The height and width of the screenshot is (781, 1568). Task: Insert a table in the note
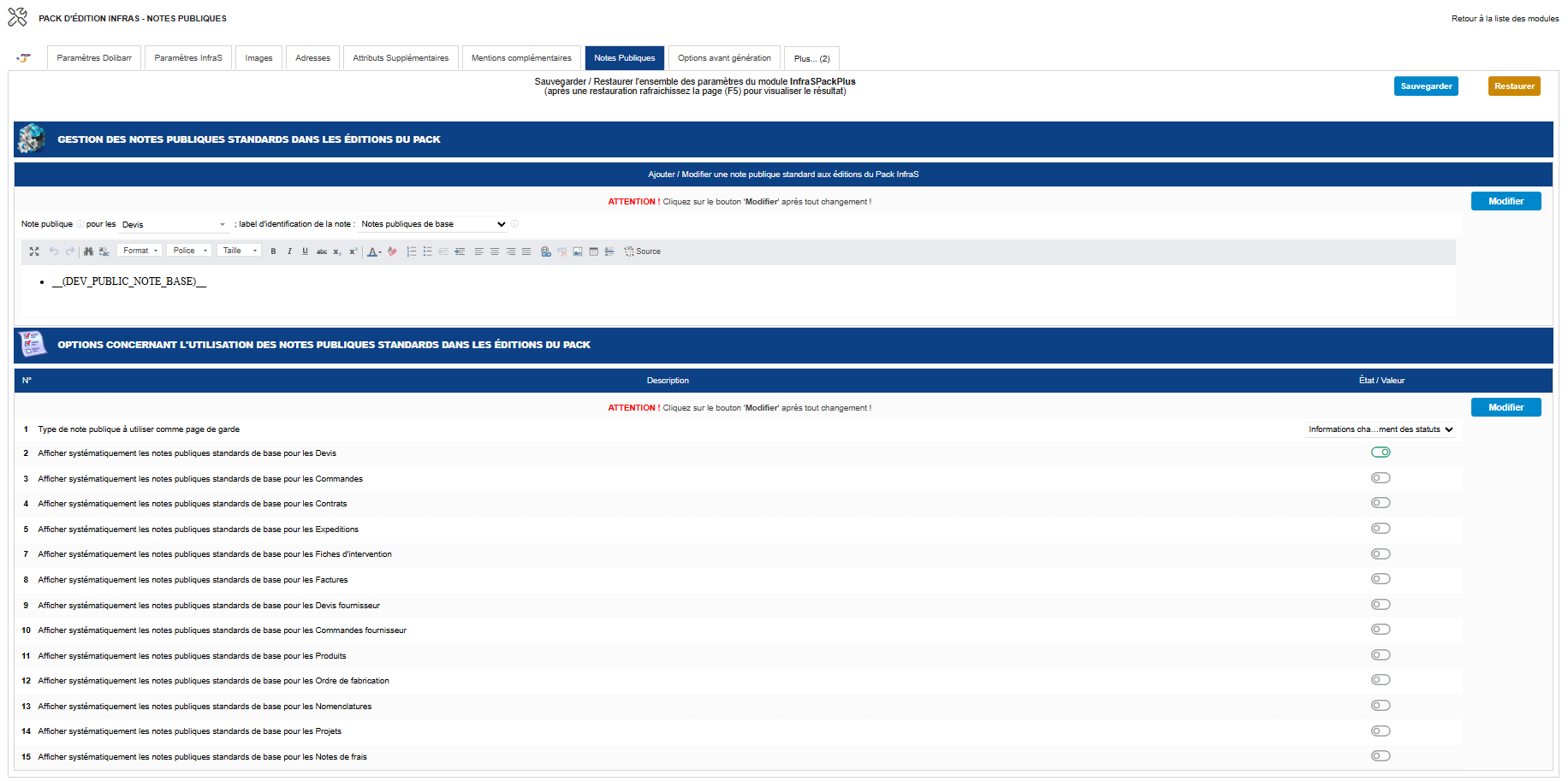[594, 251]
